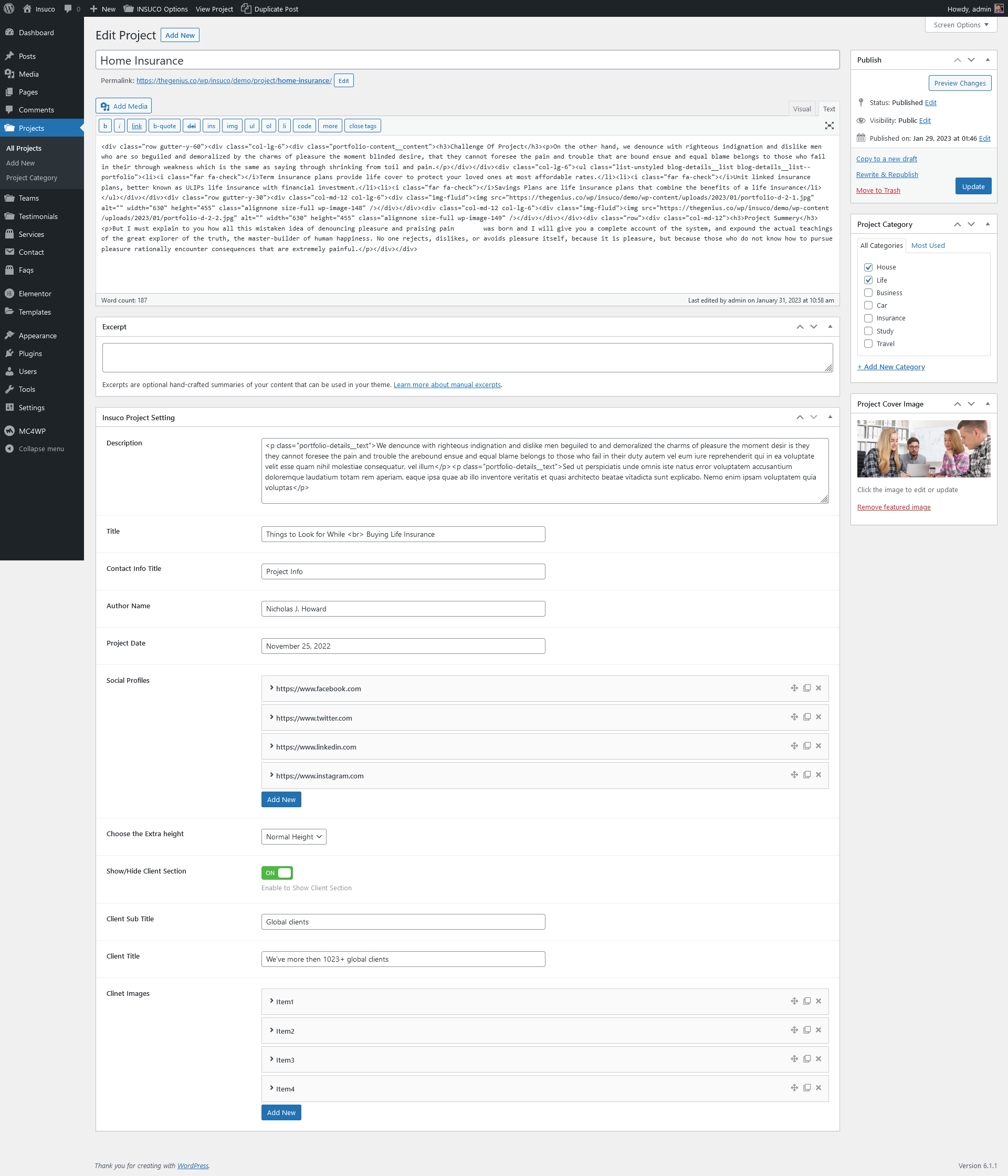The image size is (1008, 1176).
Task: Open the Normal Height dropdown
Action: 293,837
